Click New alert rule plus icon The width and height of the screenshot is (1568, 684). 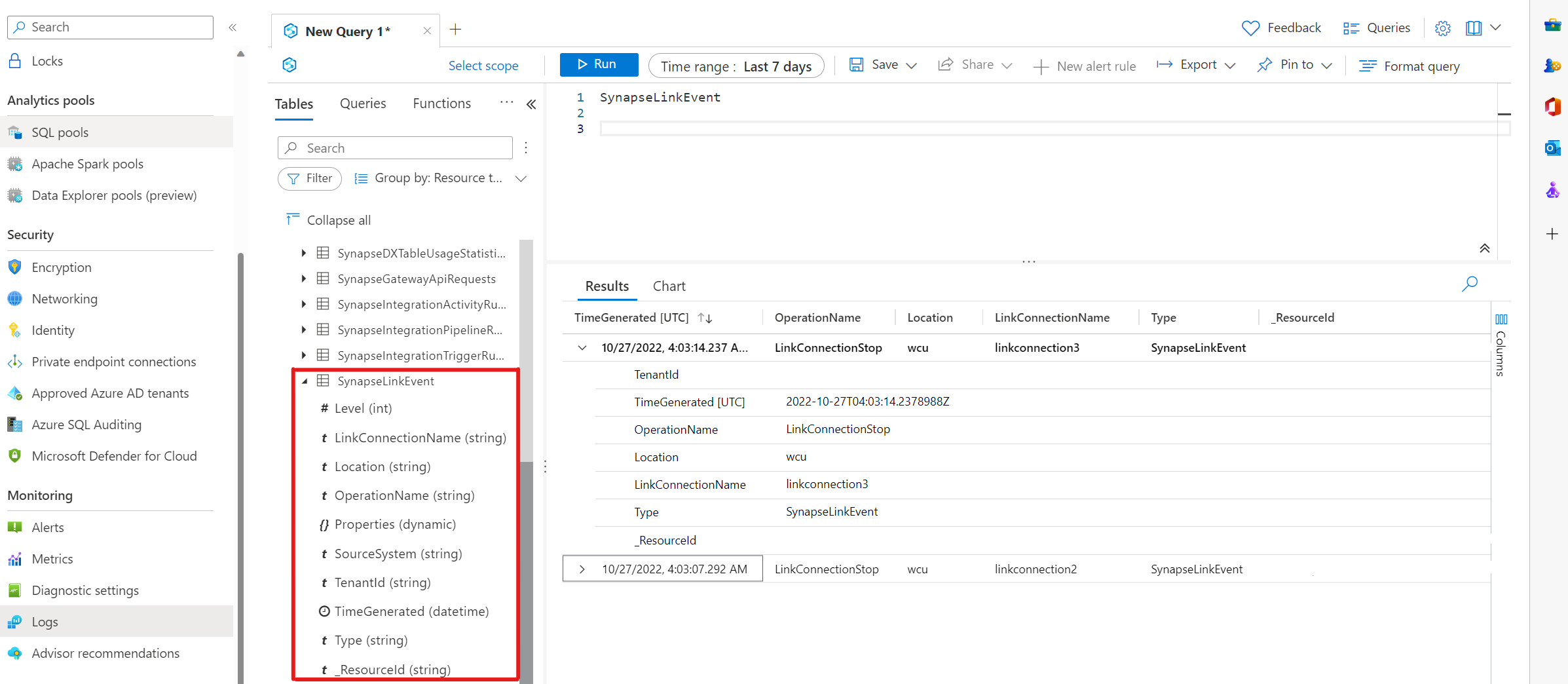point(1041,67)
